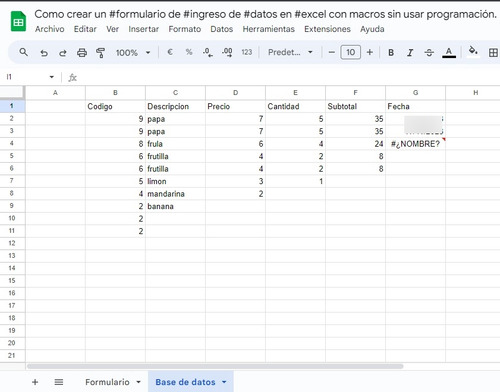Open the Ayuda menu

point(372,29)
